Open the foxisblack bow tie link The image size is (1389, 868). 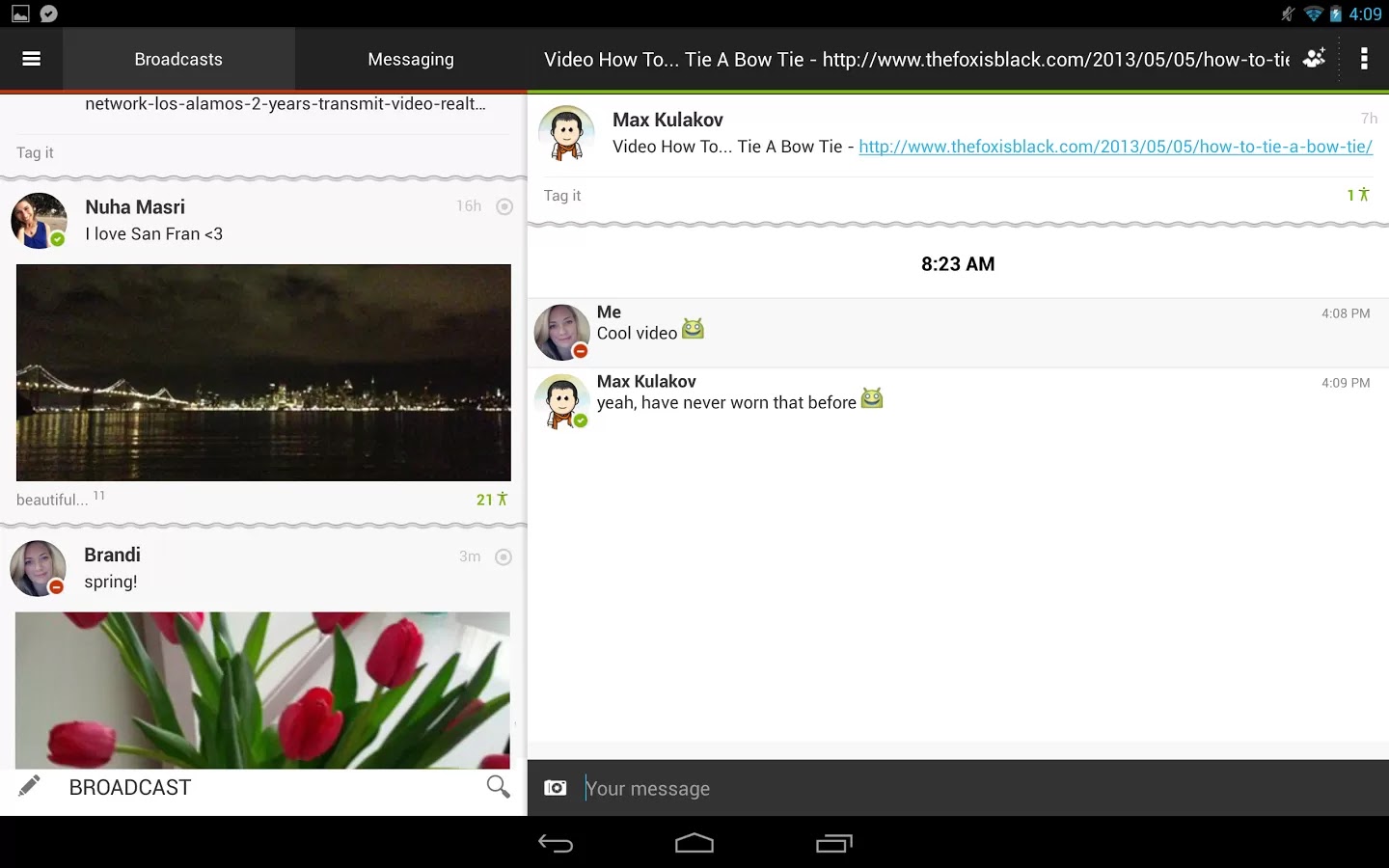(x=1115, y=147)
